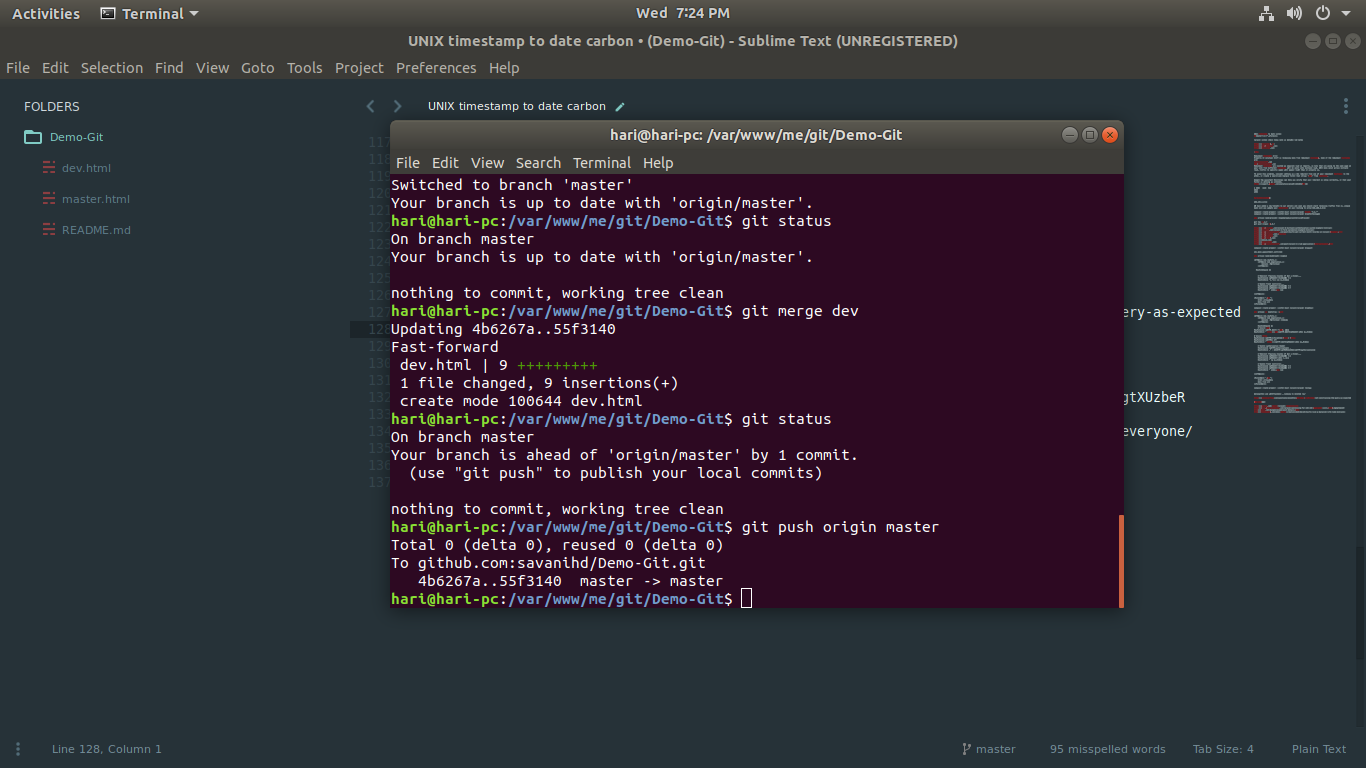
Task: Click the volume icon in the top bar
Action: 1294,13
